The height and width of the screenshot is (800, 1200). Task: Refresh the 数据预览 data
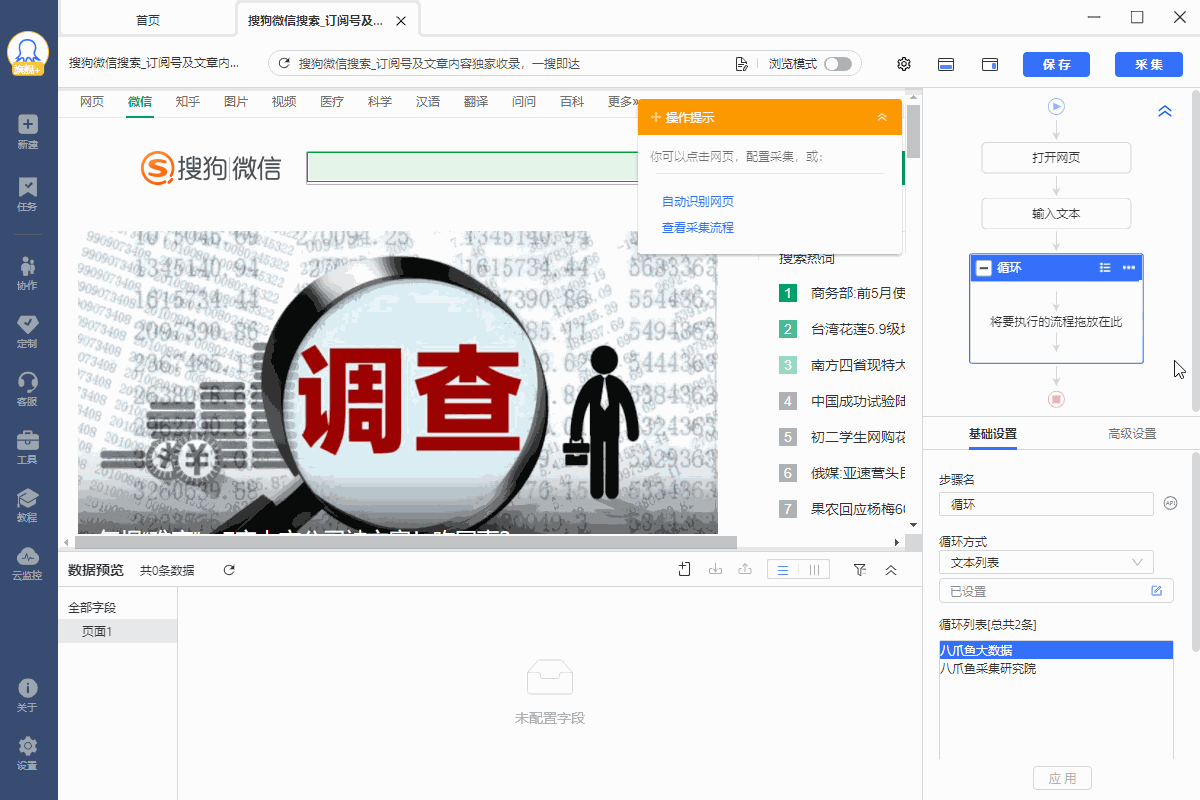point(229,570)
